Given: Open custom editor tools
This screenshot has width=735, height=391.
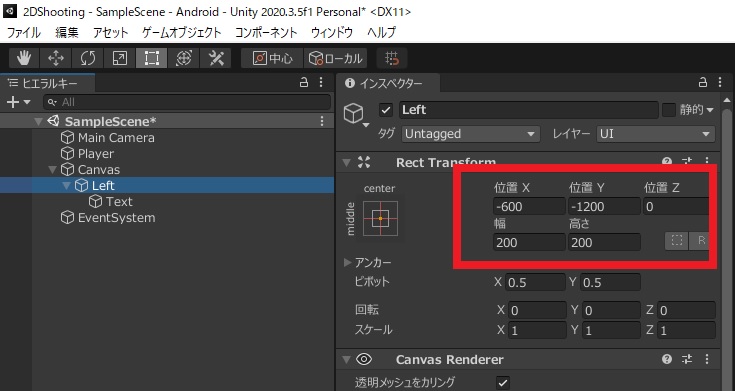Looking at the screenshot, I should click(x=216, y=58).
